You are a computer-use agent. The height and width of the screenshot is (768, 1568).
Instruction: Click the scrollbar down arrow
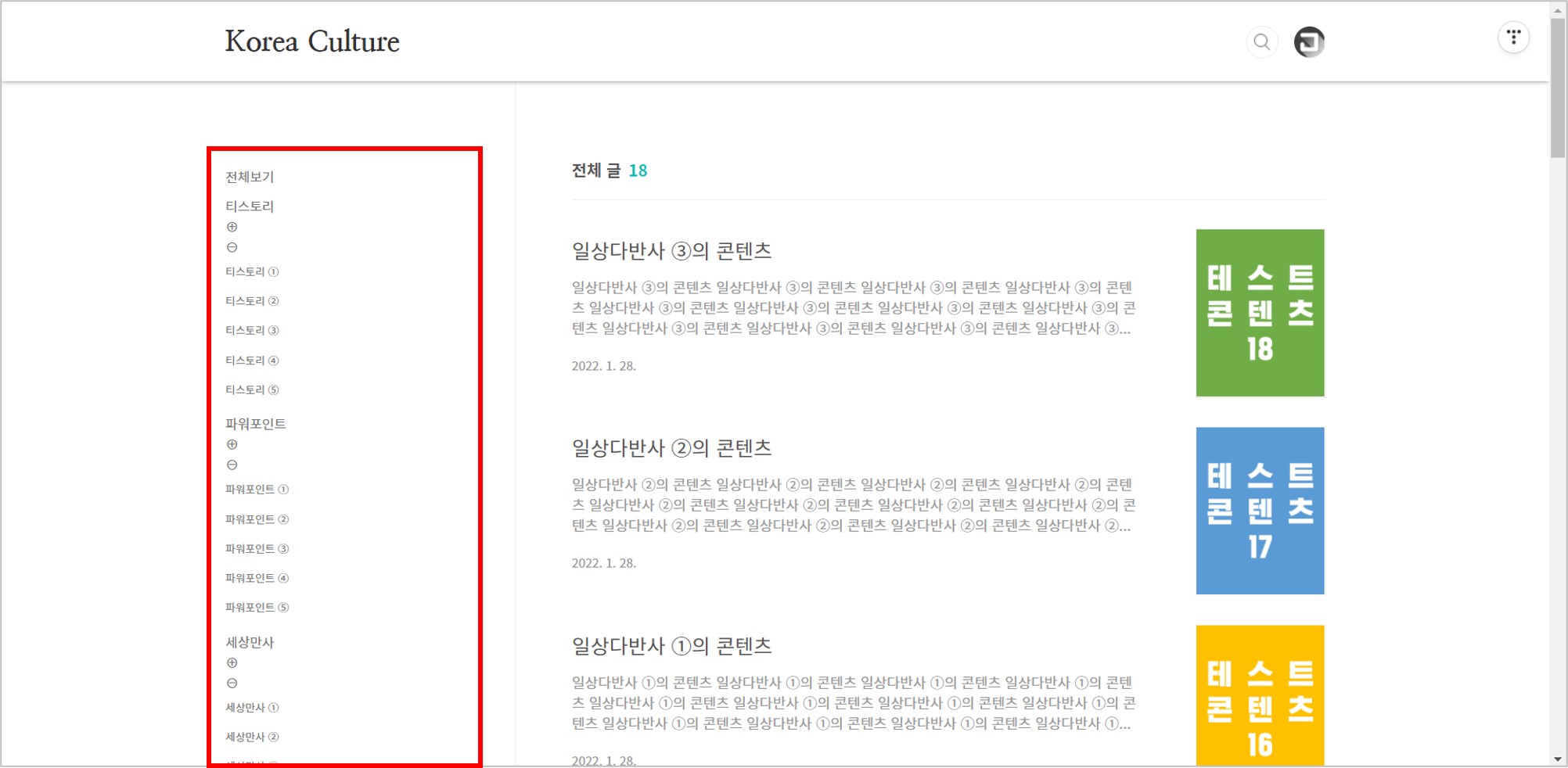pyautogui.click(x=1558, y=759)
